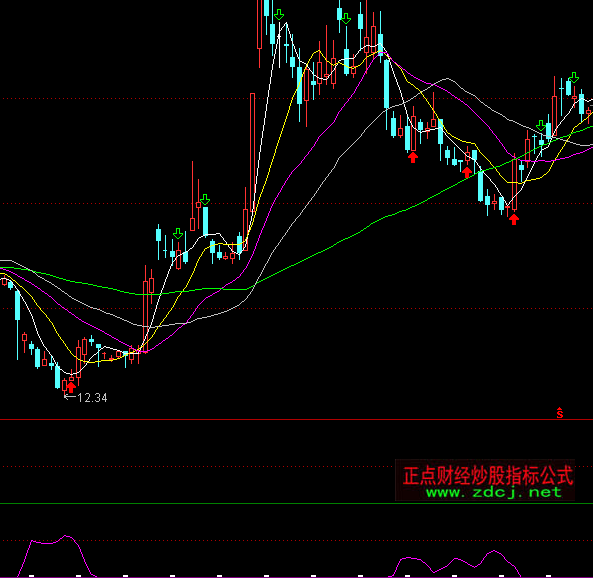This screenshot has width=593, height=578.
Task: Select the middle red up arrow on the right side
Action: tap(467, 172)
